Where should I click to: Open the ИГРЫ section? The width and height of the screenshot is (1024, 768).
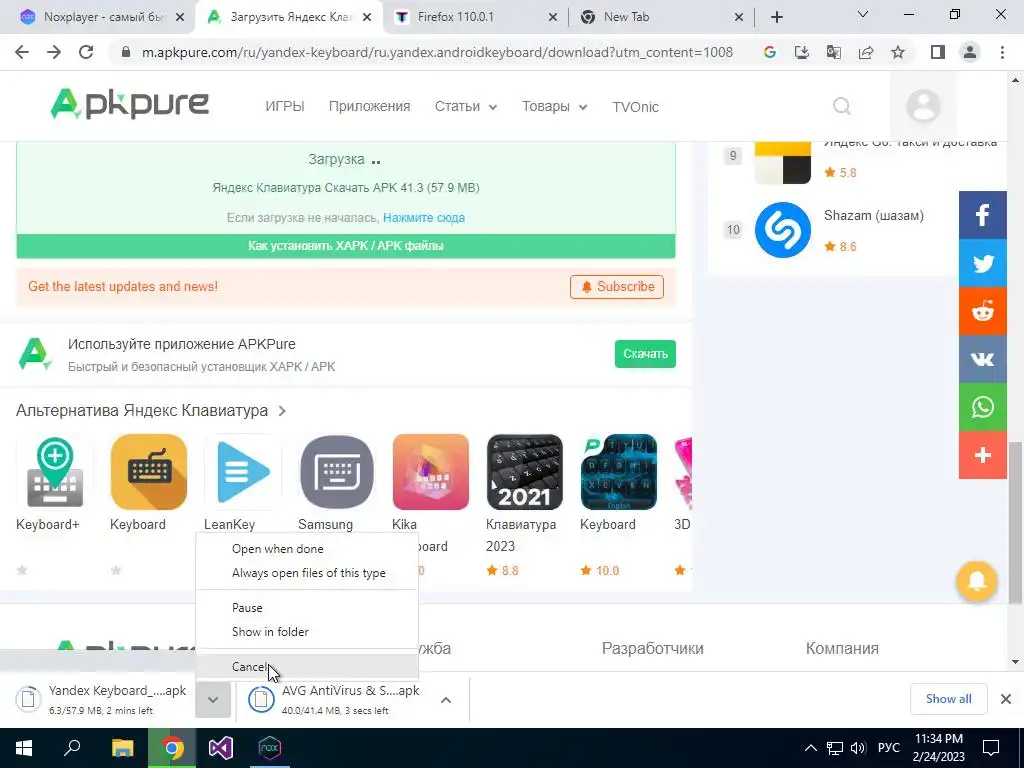pyautogui.click(x=285, y=106)
